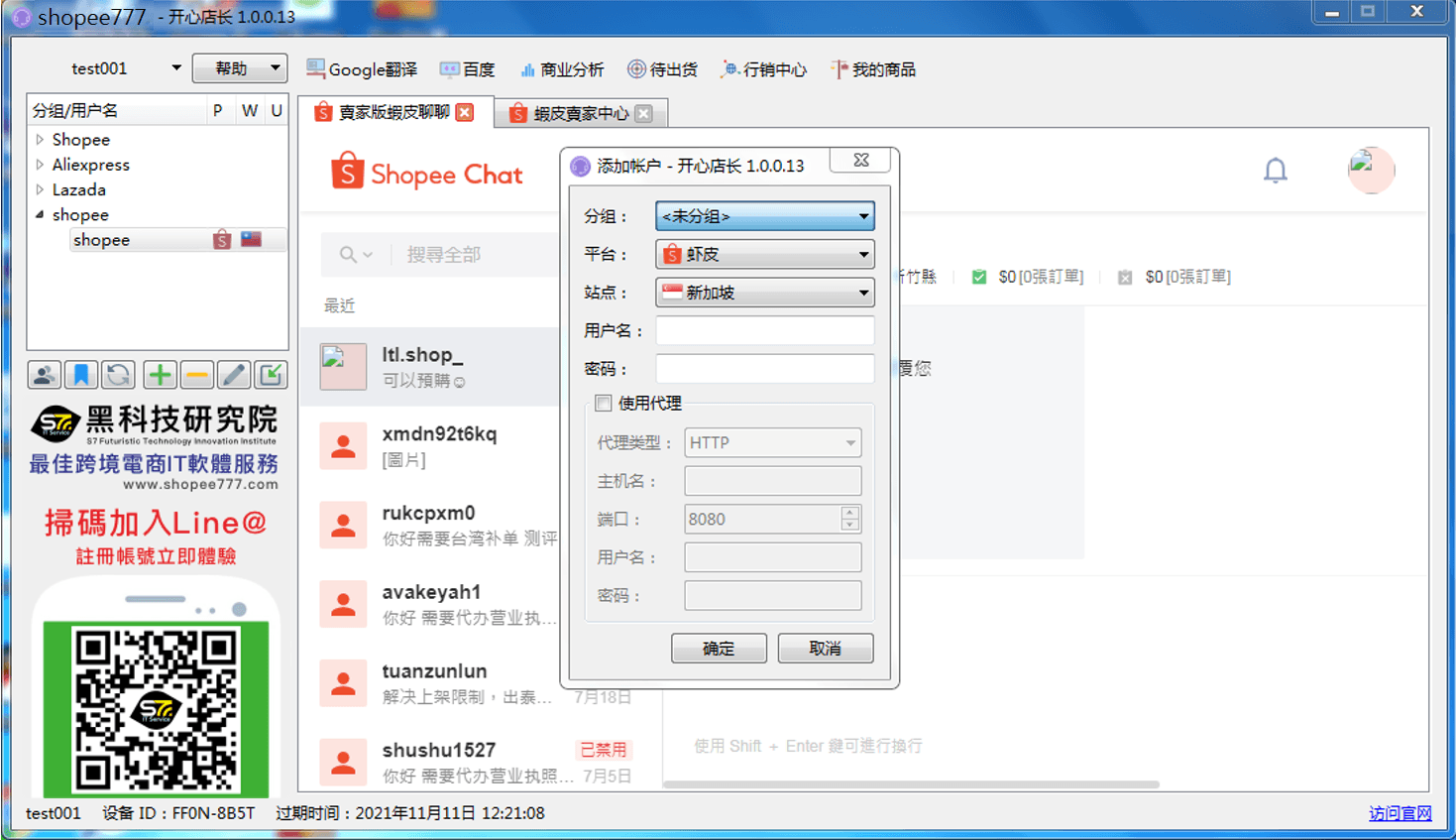The image size is (1456, 840).
Task: Expand the Lazada tree group
Action: 40,189
